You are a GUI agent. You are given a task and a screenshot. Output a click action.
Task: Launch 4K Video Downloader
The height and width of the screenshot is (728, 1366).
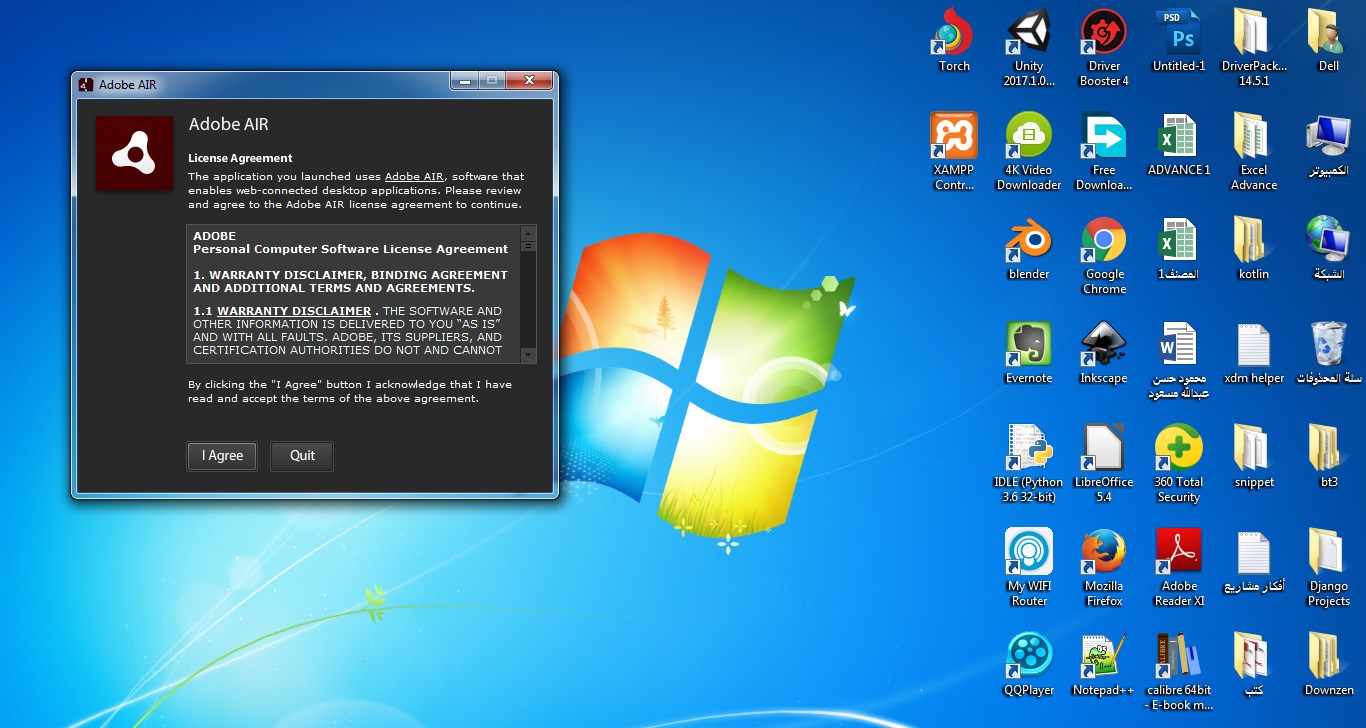pos(1028,135)
